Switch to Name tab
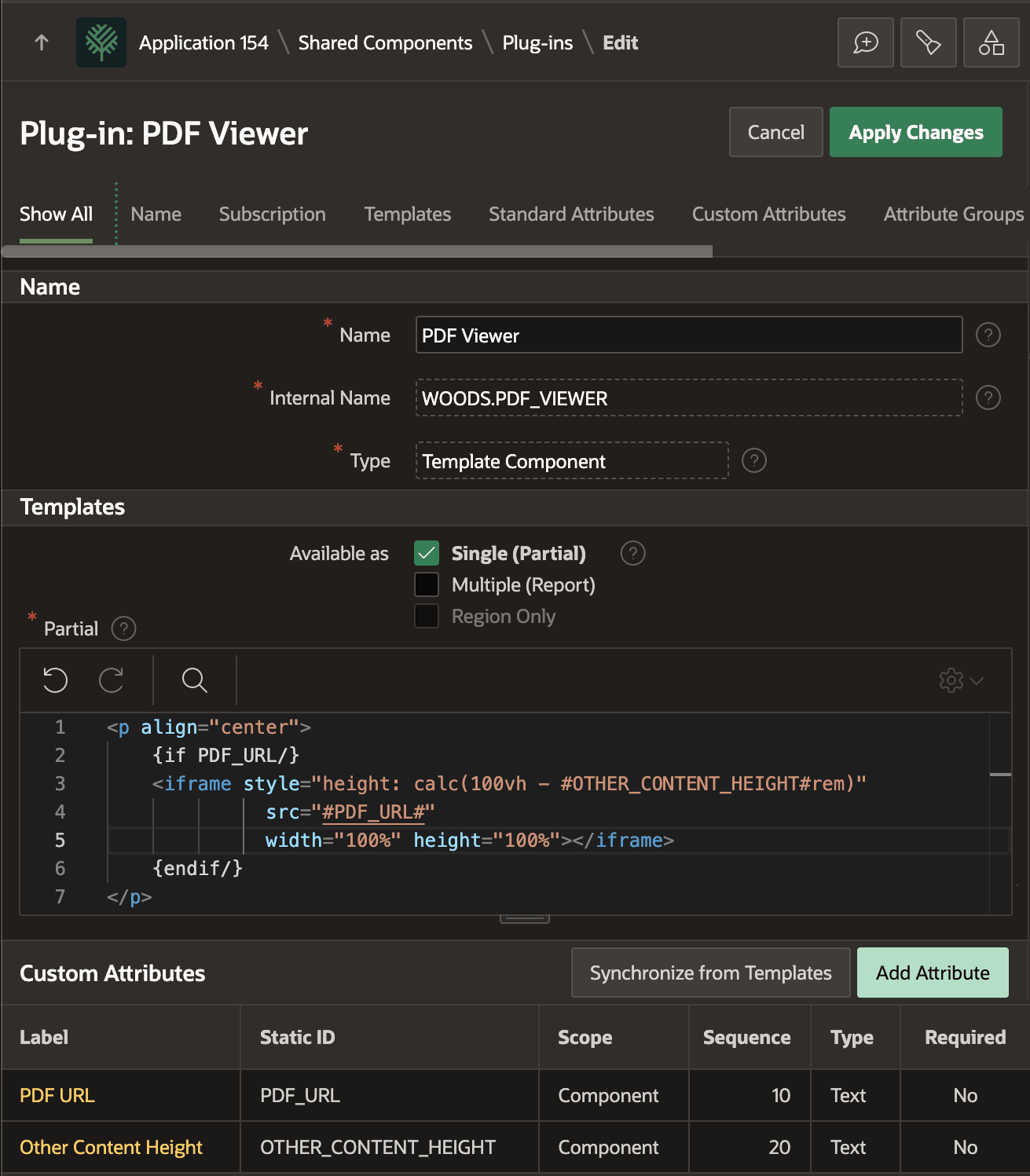The width and height of the screenshot is (1030, 1176). point(156,214)
